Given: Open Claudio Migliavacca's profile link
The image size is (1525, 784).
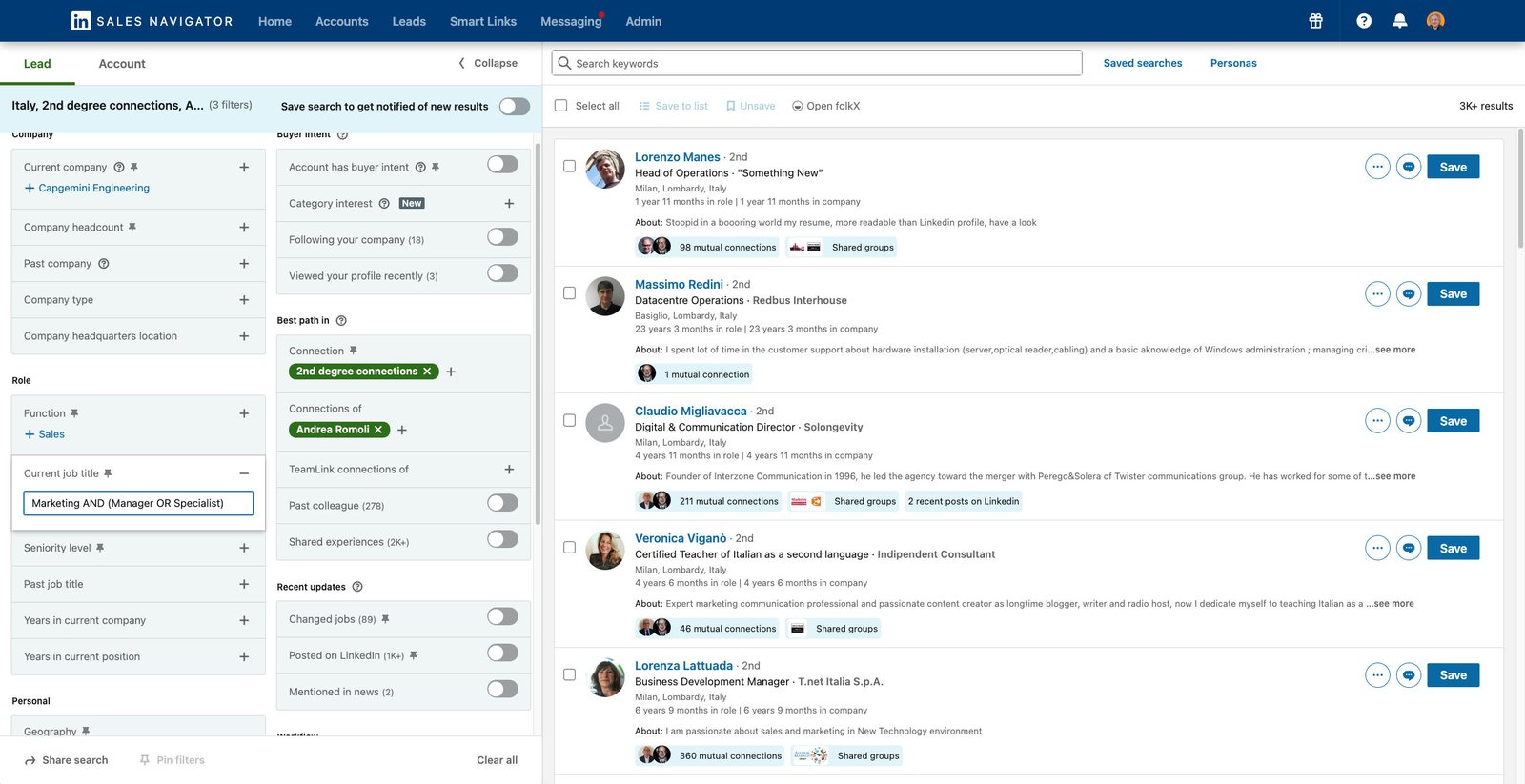Looking at the screenshot, I should 691,412.
